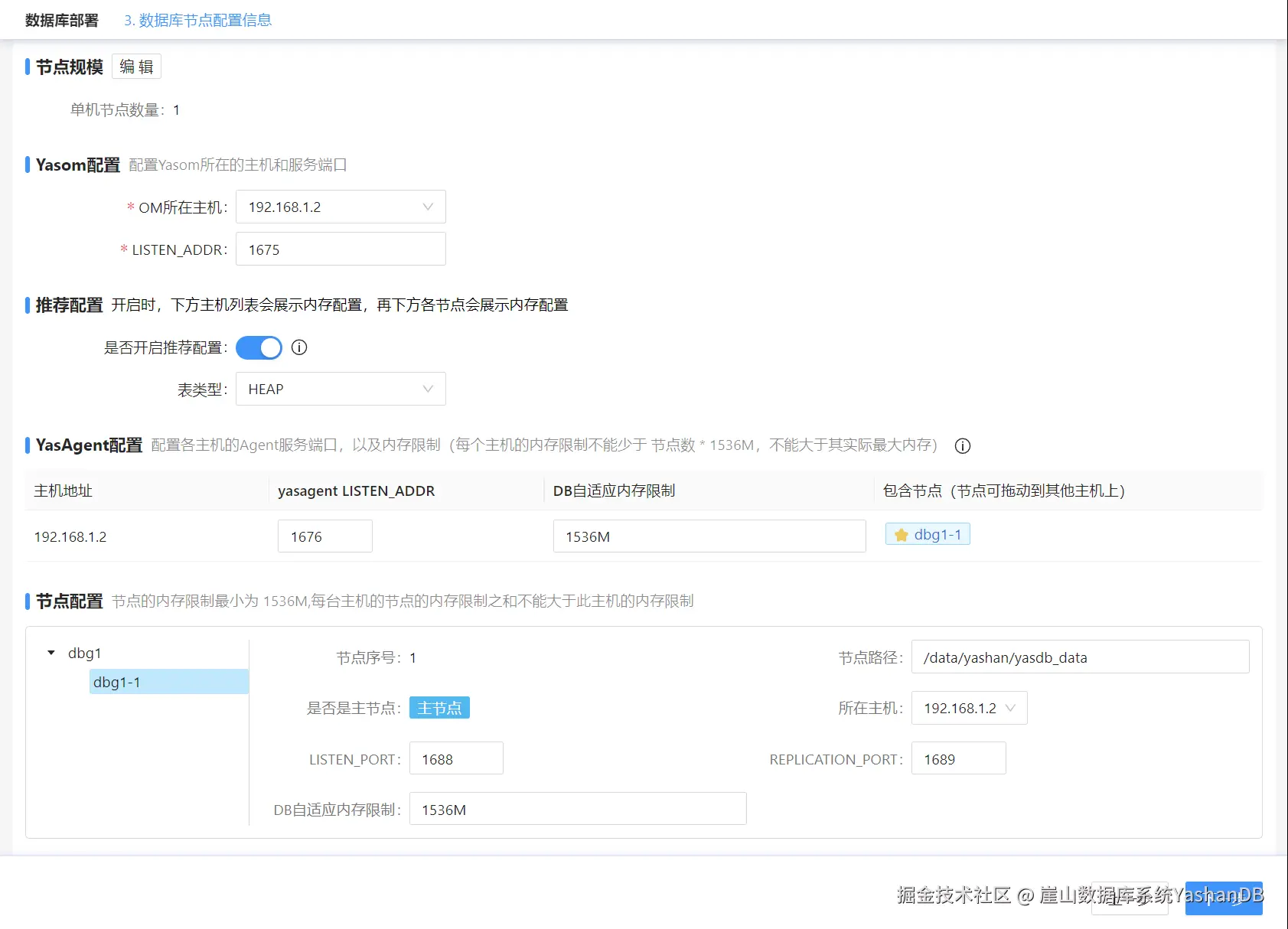Image resolution: width=1288 pixels, height=929 pixels.
Task: Click the 192.168.1.2 host address cell
Action: 70,537
